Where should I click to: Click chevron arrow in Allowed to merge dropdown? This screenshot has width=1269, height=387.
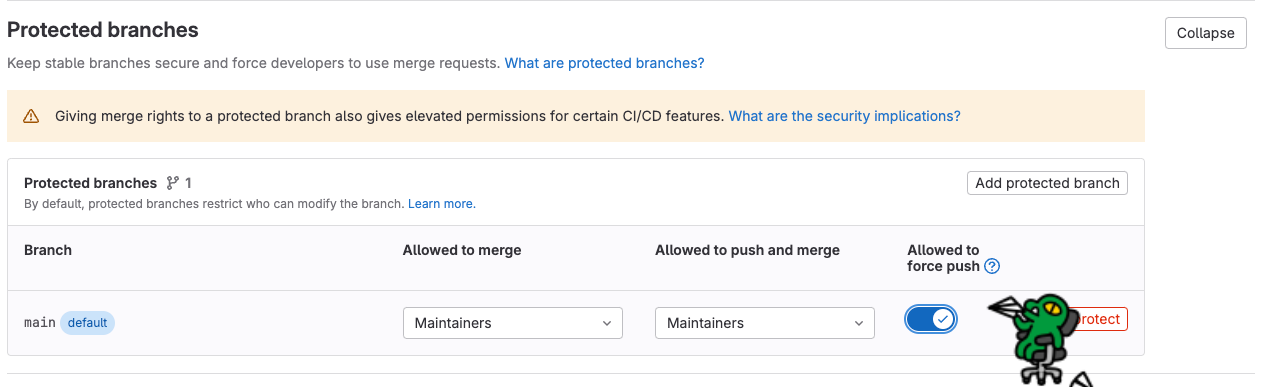pyautogui.click(x=607, y=323)
